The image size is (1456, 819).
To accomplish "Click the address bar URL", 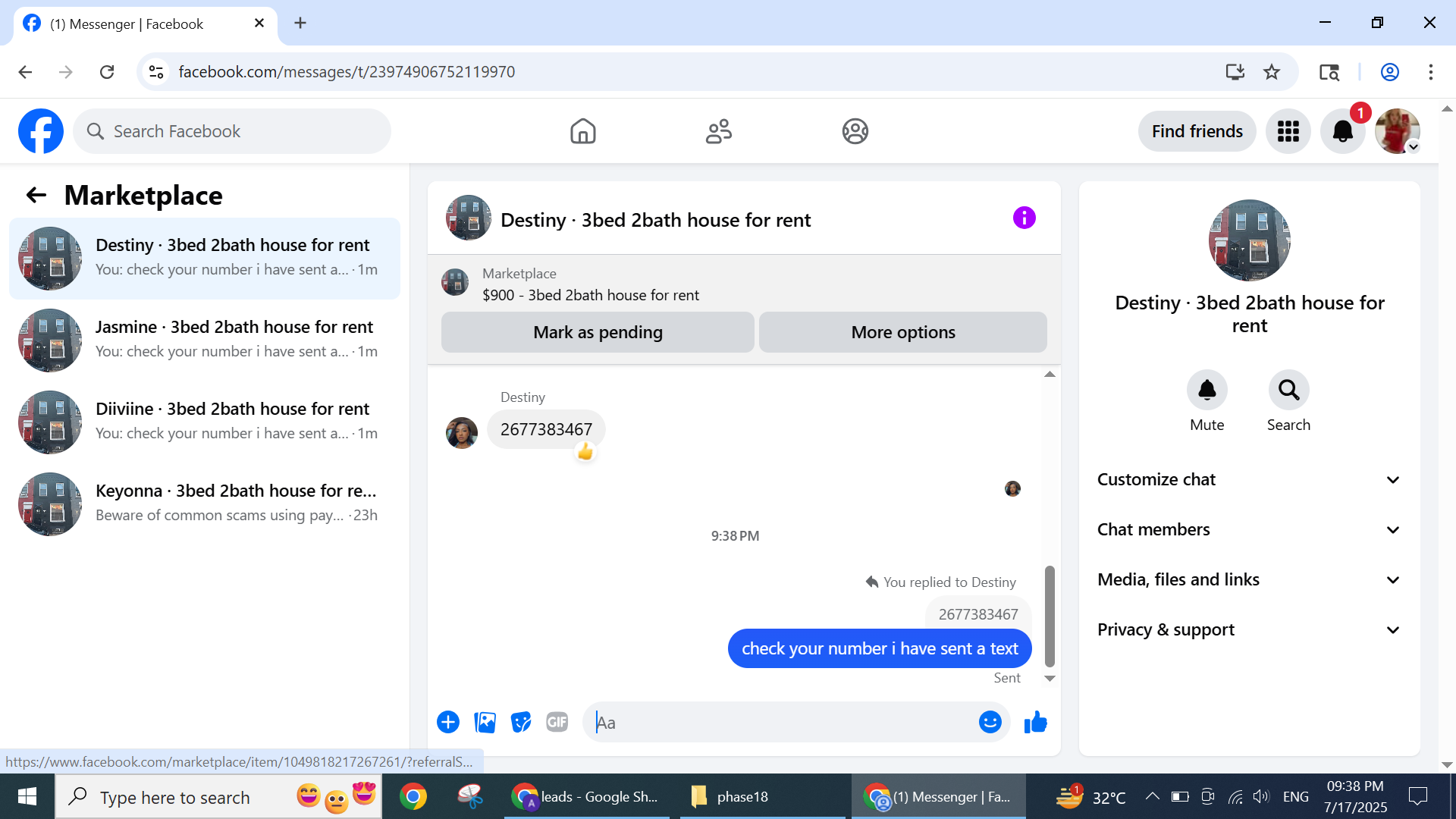I will [x=347, y=72].
